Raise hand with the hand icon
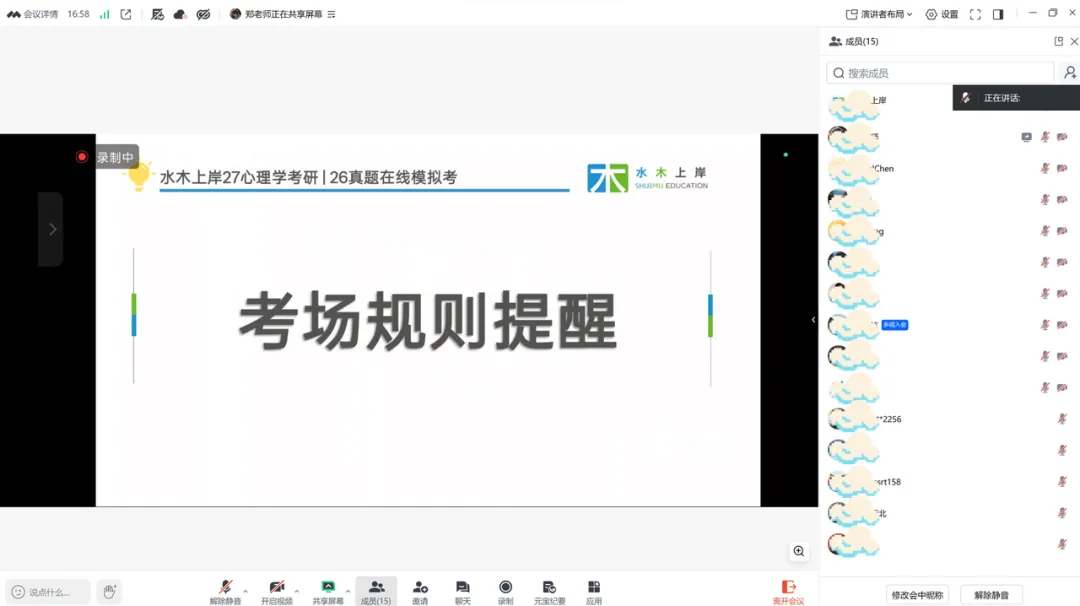Image resolution: width=1080 pixels, height=606 pixels. [x=110, y=592]
